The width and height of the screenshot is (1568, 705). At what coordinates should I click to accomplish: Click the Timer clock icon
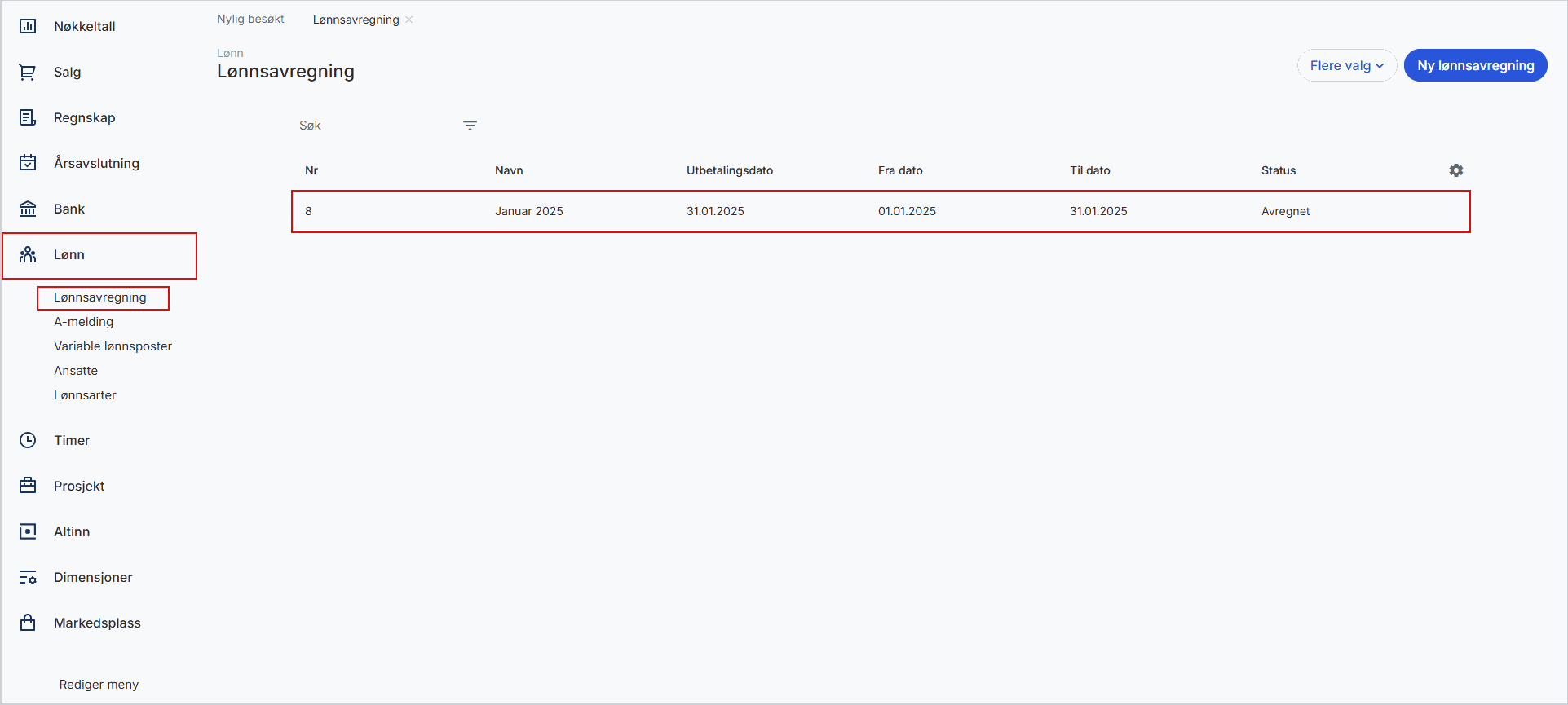pos(28,441)
